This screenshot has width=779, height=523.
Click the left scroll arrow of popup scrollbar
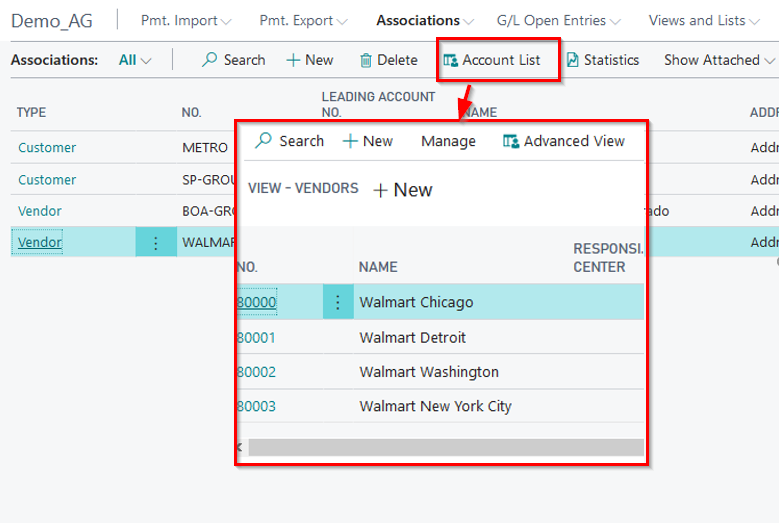240,447
